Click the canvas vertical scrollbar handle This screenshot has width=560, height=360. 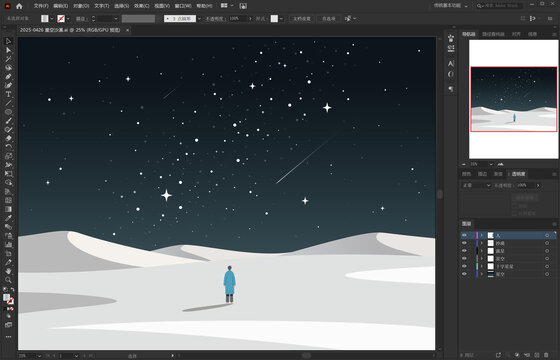tap(440, 194)
